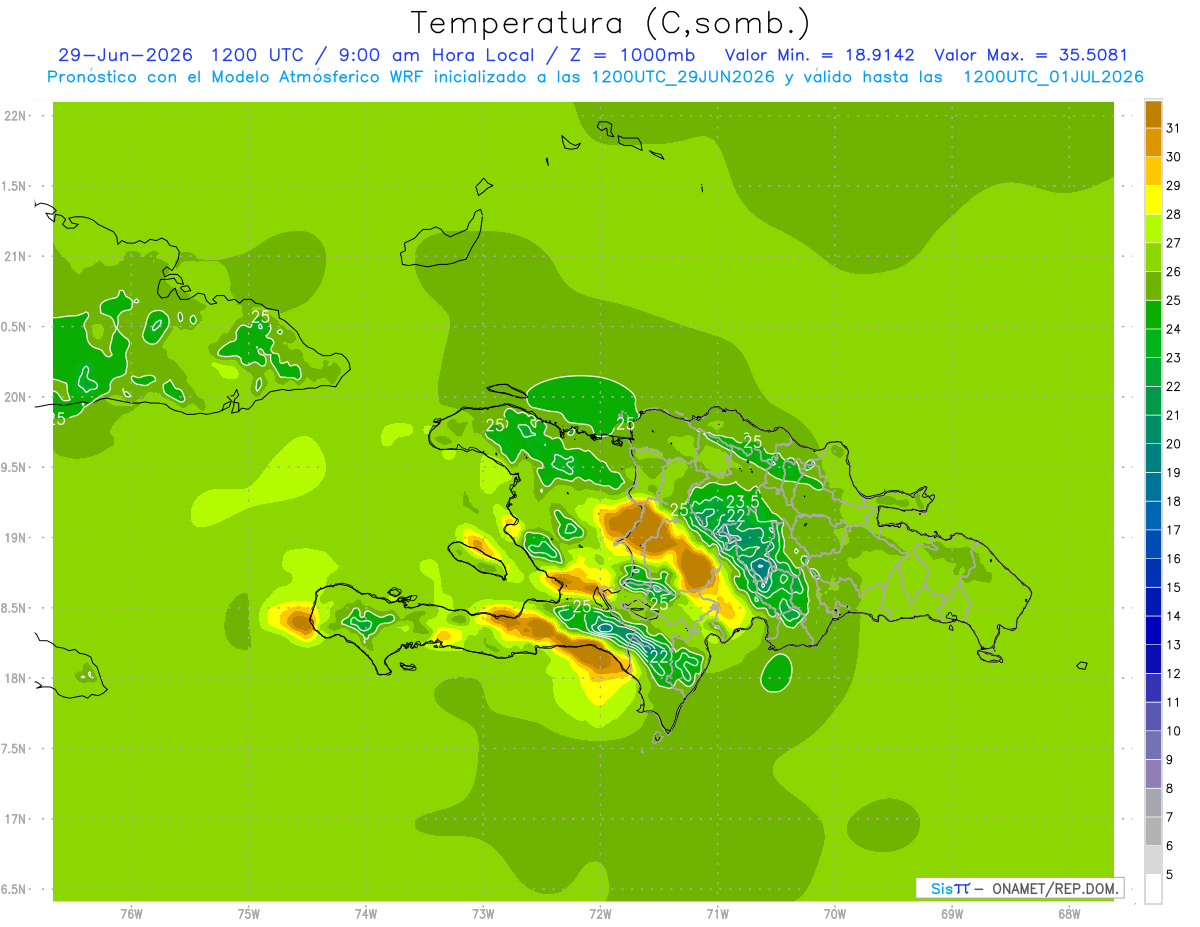Viewport: 1200px width, 927px height.
Task: Click the dark brown swatch above 31
Action: 1153,114
